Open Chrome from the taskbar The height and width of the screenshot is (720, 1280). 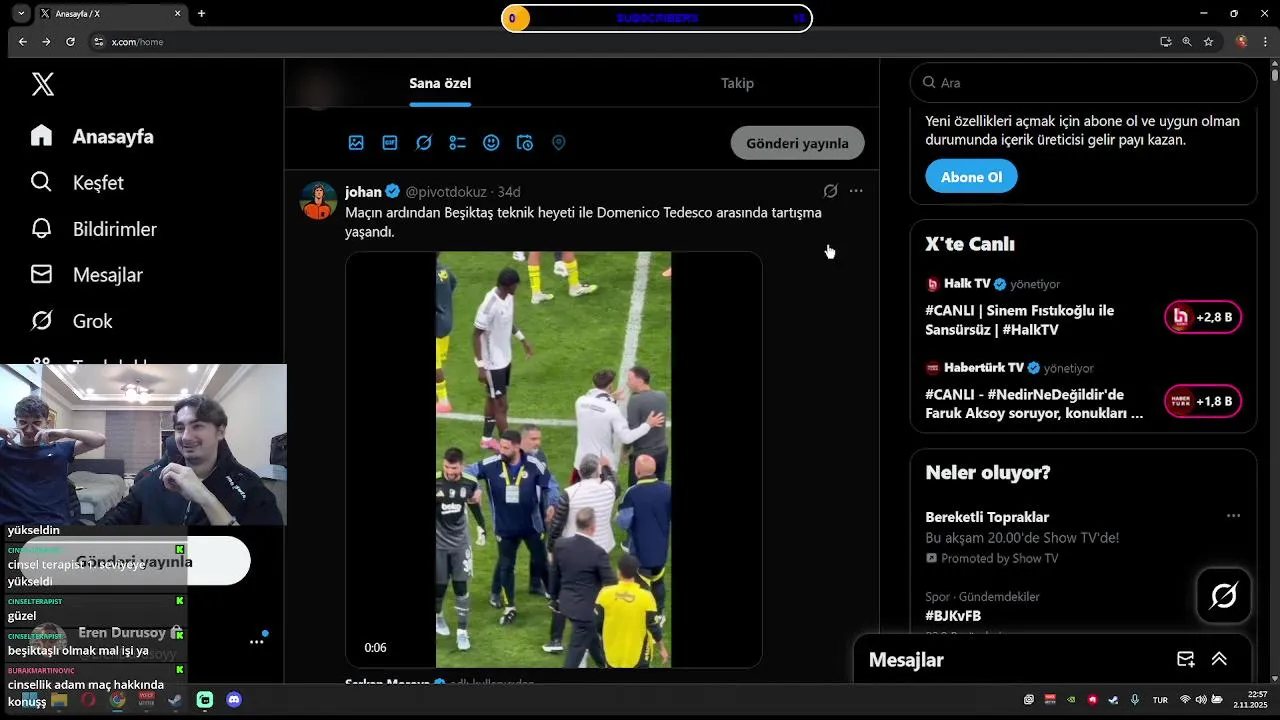pyautogui.click(x=117, y=700)
